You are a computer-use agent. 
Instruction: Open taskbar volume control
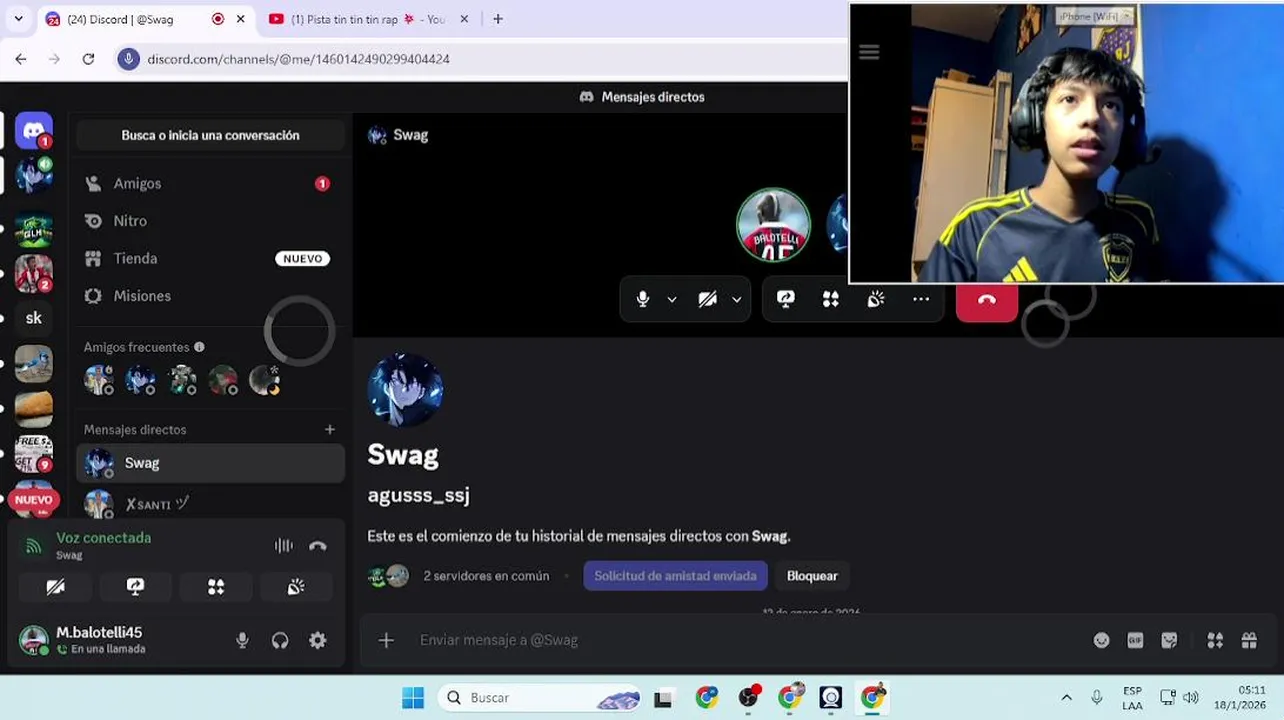[1190, 698]
